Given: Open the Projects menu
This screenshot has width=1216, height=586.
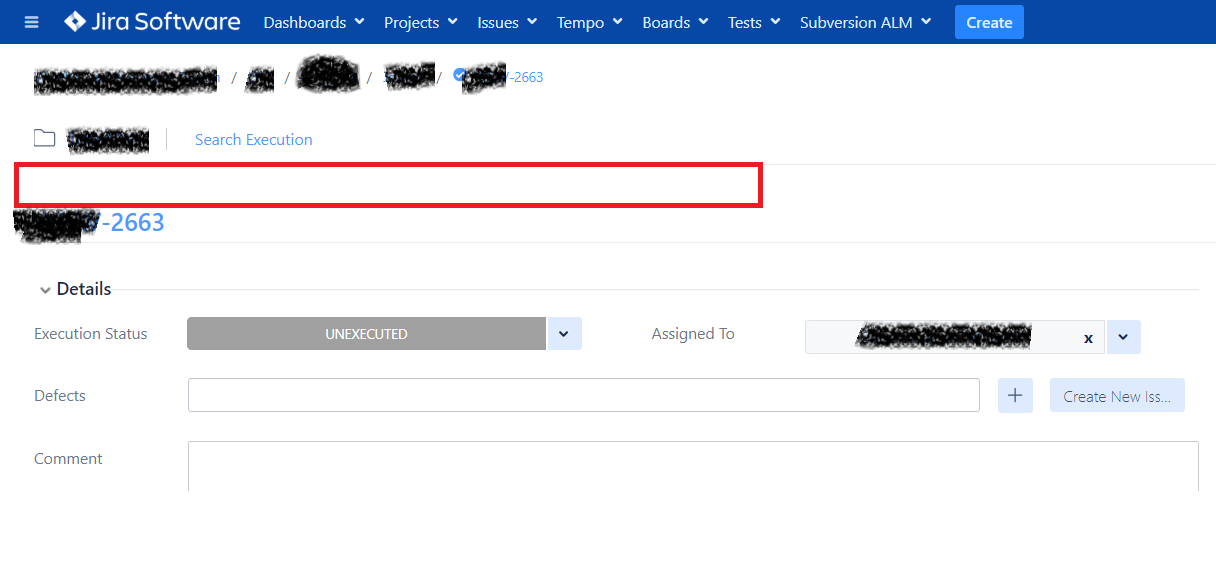Looking at the screenshot, I should tap(421, 22).
